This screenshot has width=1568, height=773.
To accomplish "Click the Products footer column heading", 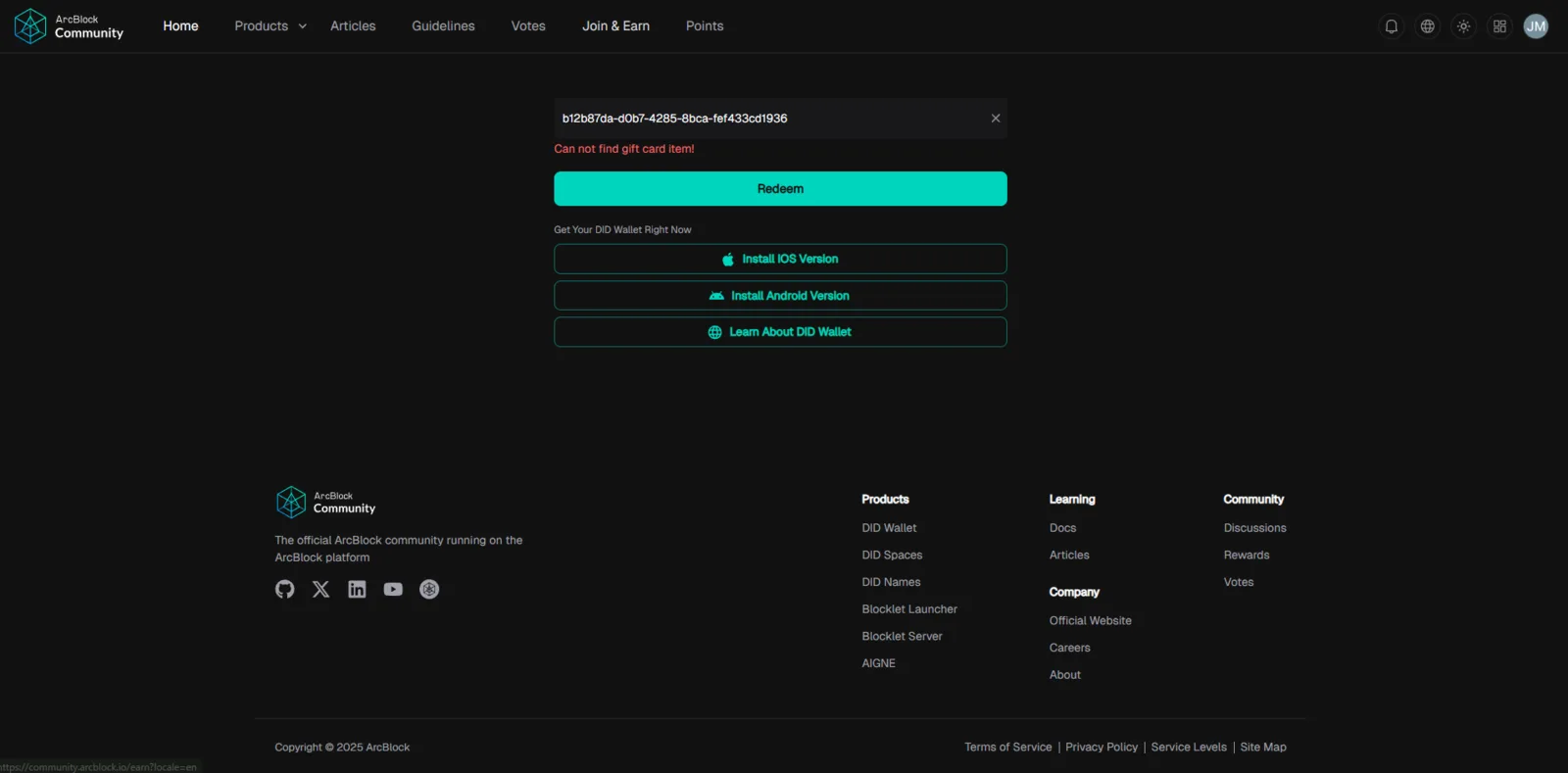I will pyautogui.click(x=885, y=500).
